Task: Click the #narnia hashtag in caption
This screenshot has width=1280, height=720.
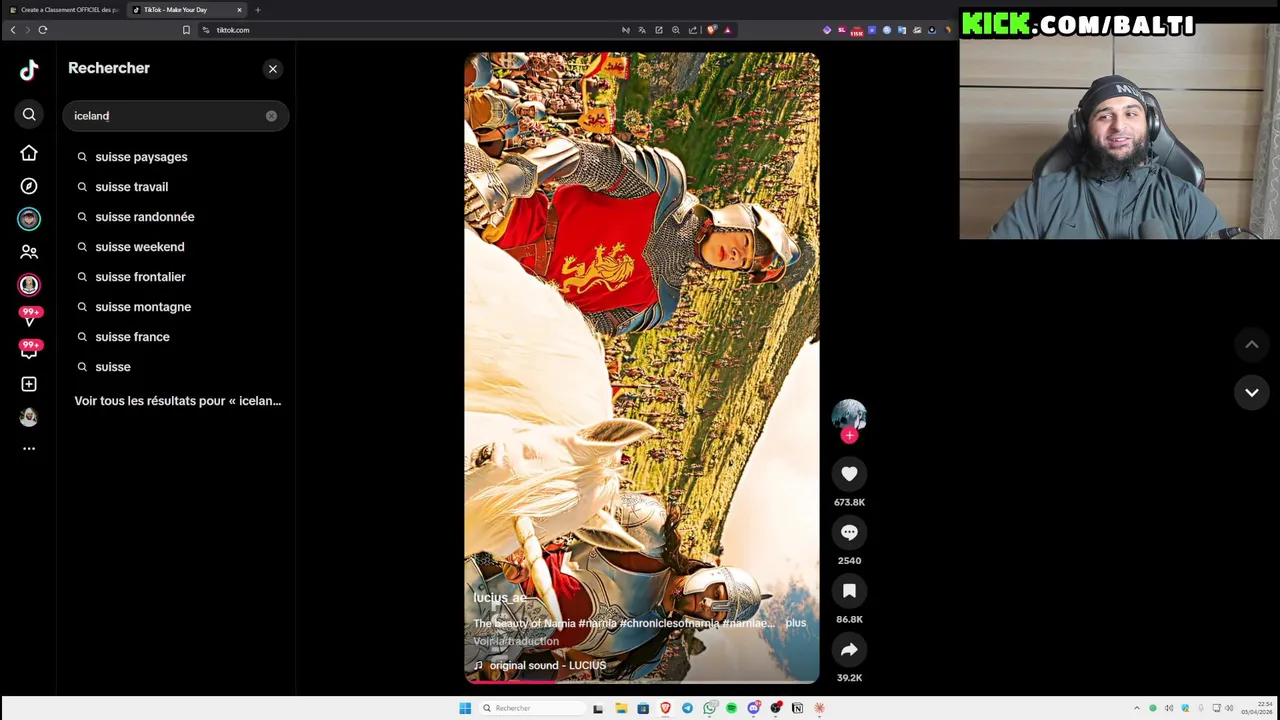Action: click(x=597, y=623)
